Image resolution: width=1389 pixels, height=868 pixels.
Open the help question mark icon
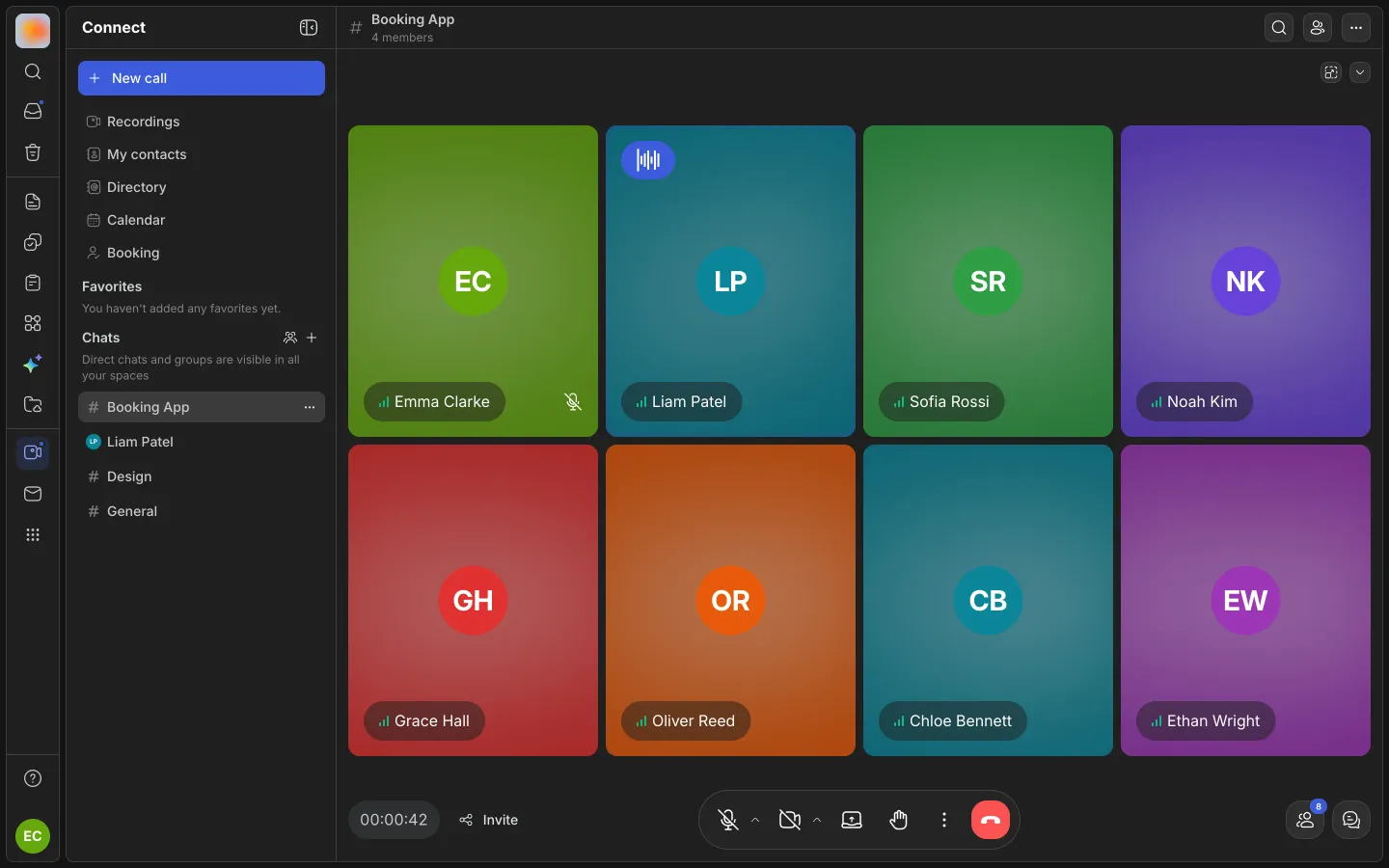pos(33,778)
